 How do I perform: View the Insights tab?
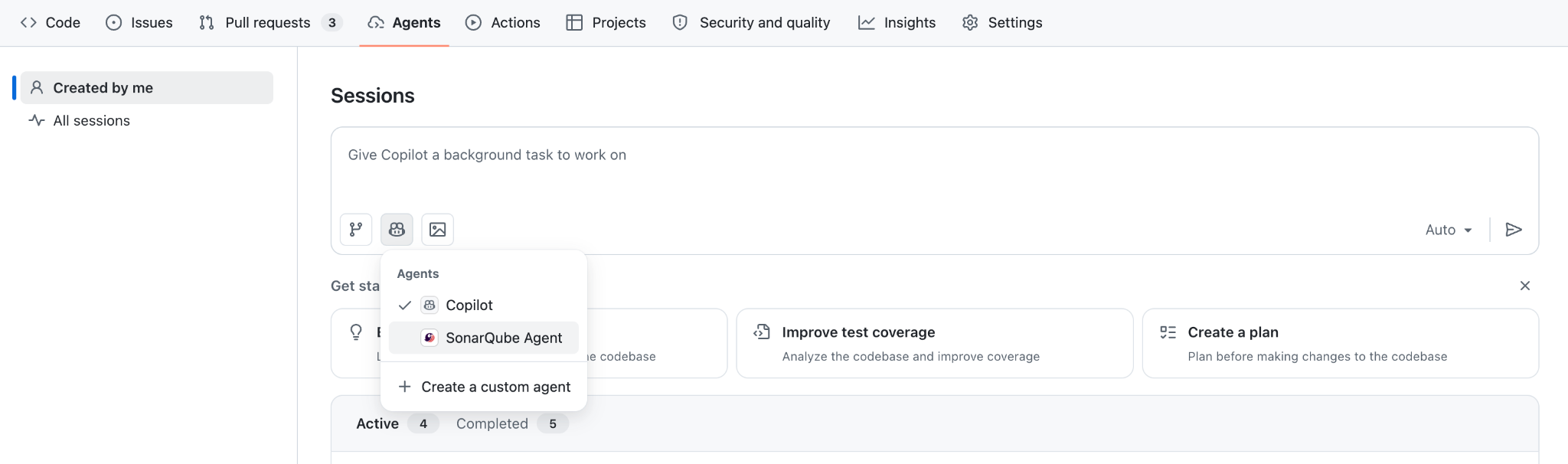point(897,22)
